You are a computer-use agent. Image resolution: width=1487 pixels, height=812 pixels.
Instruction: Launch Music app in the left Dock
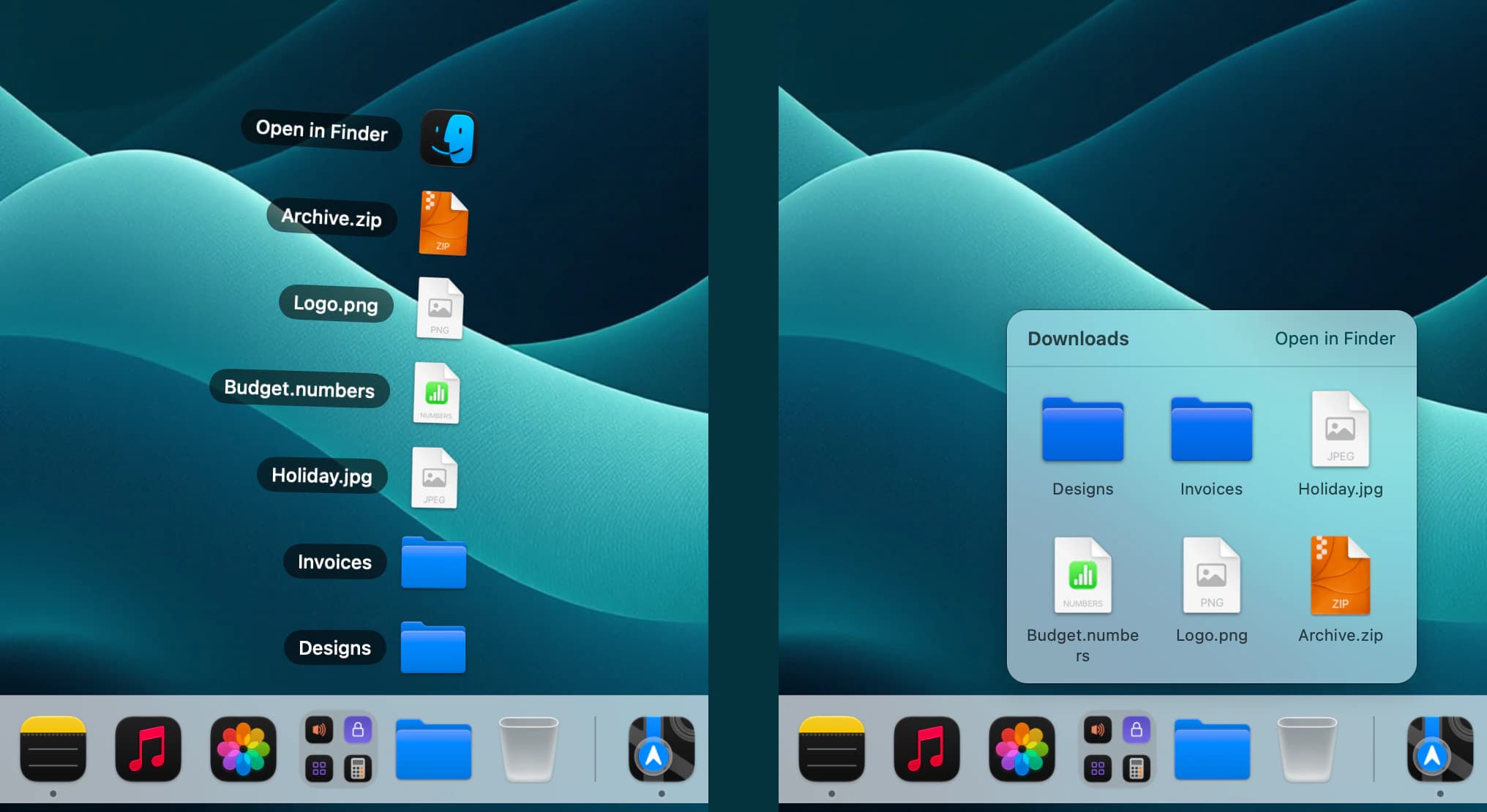click(x=148, y=749)
